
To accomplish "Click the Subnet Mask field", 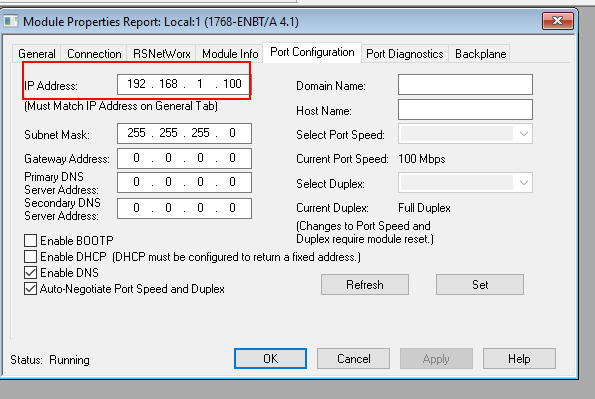I will pyautogui.click(x=184, y=133).
